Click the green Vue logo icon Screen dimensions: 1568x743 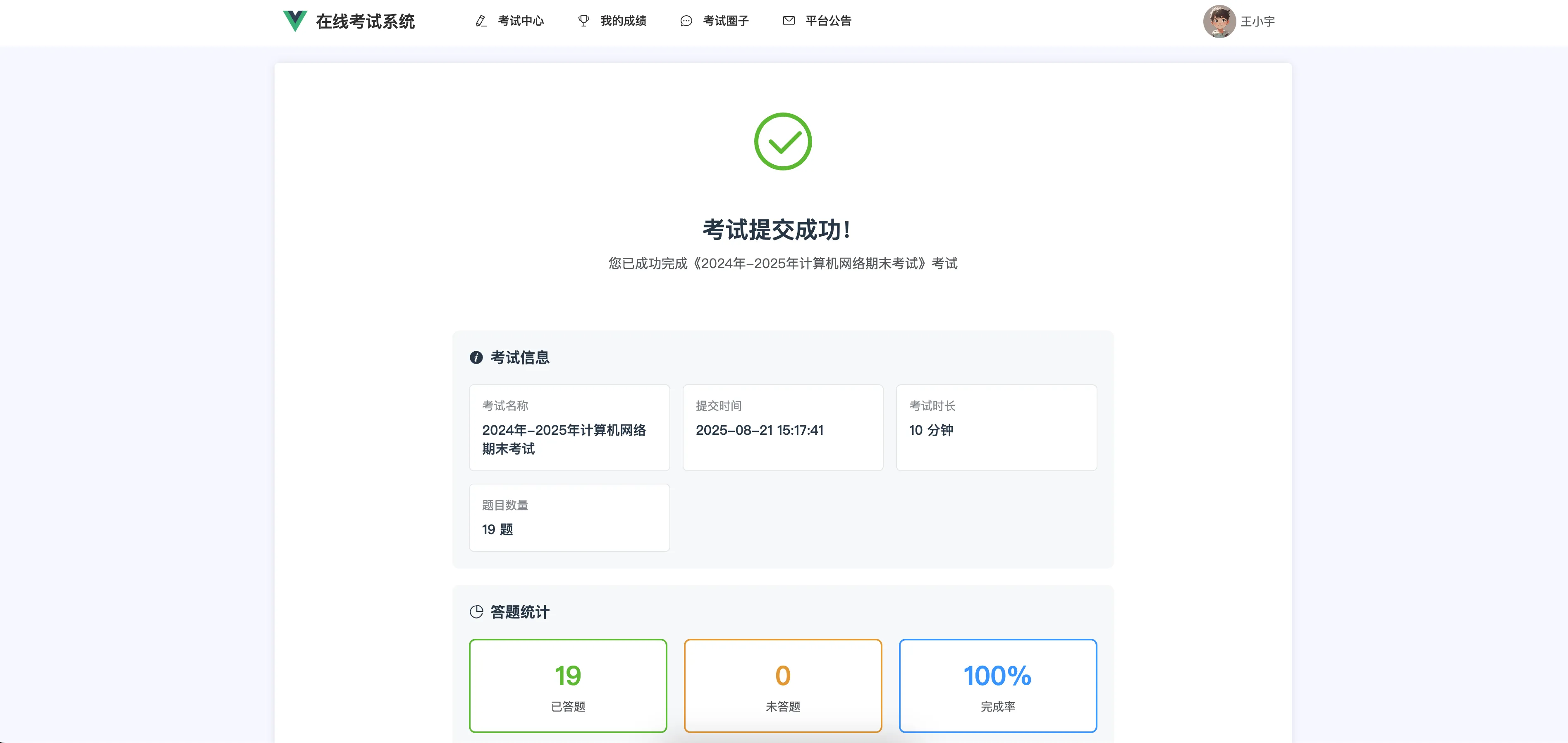(294, 22)
